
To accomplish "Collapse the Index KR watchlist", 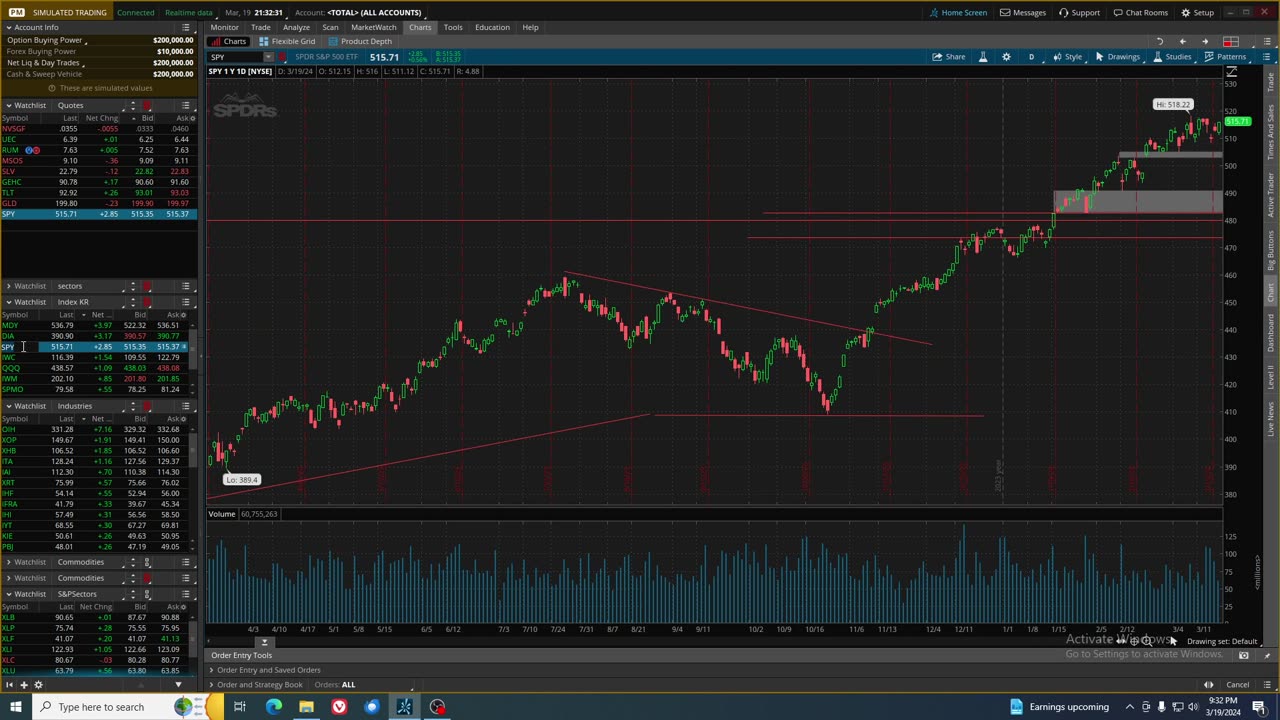I will (x=8, y=302).
